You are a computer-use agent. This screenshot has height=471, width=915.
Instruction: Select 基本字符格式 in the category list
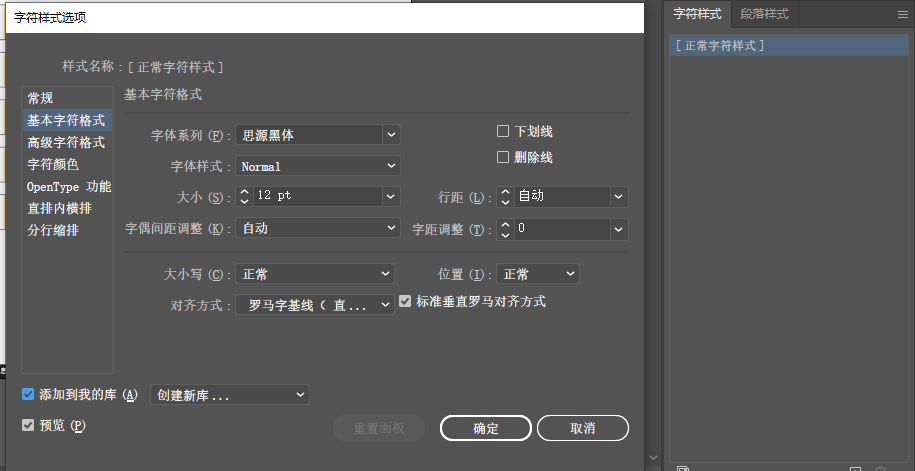[x=67, y=120]
